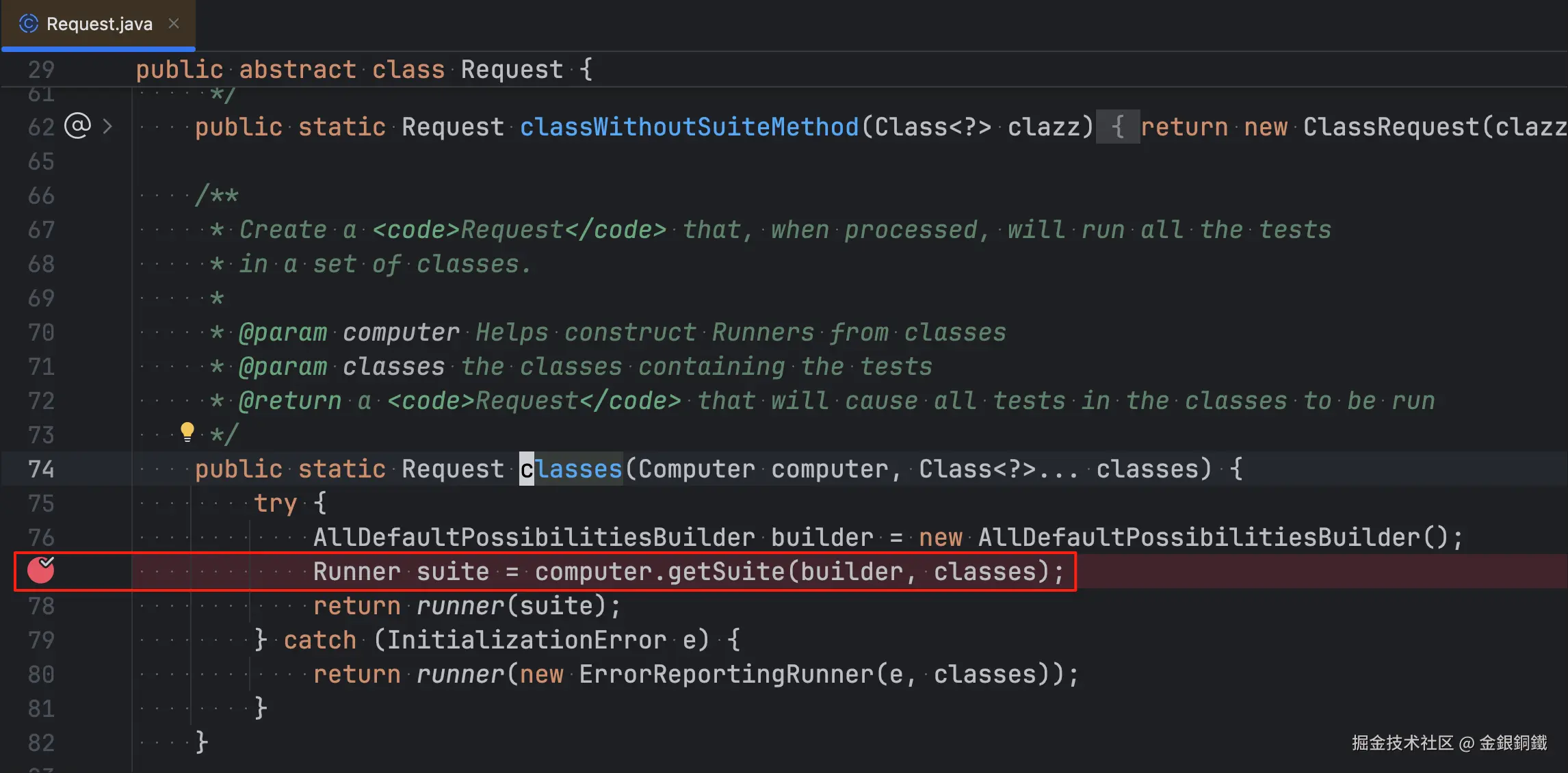The image size is (1568, 773).
Task: Click the class file icon on tab
Action: pyautogui.click(x=29, y=24)
